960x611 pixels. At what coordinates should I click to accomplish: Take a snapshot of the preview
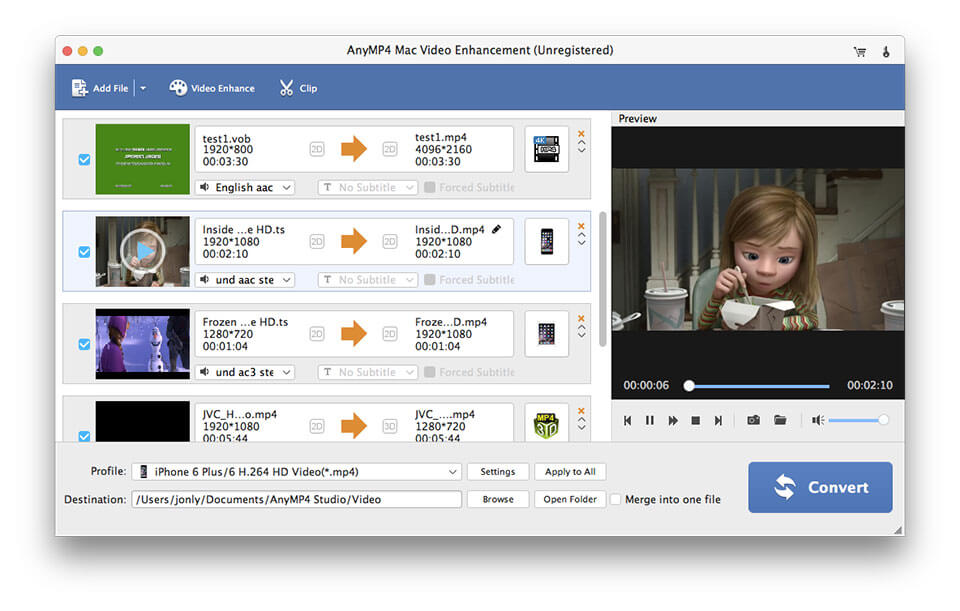[753, 421]
